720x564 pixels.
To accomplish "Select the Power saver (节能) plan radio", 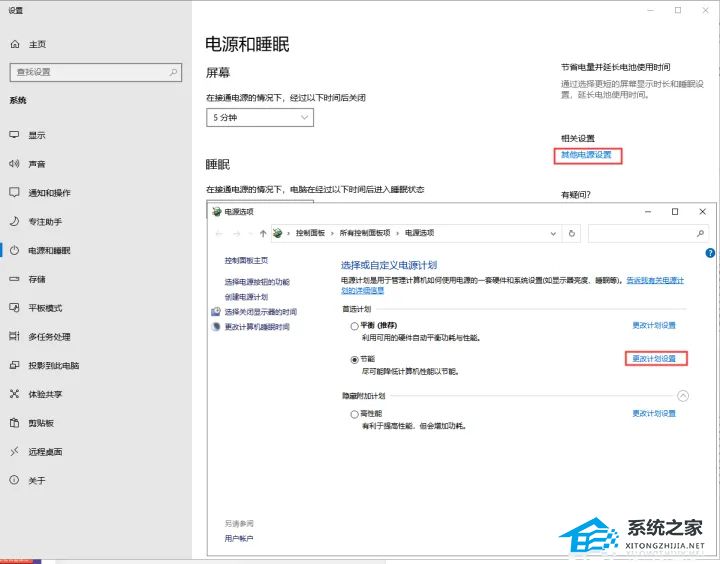I will click(354, 360).
